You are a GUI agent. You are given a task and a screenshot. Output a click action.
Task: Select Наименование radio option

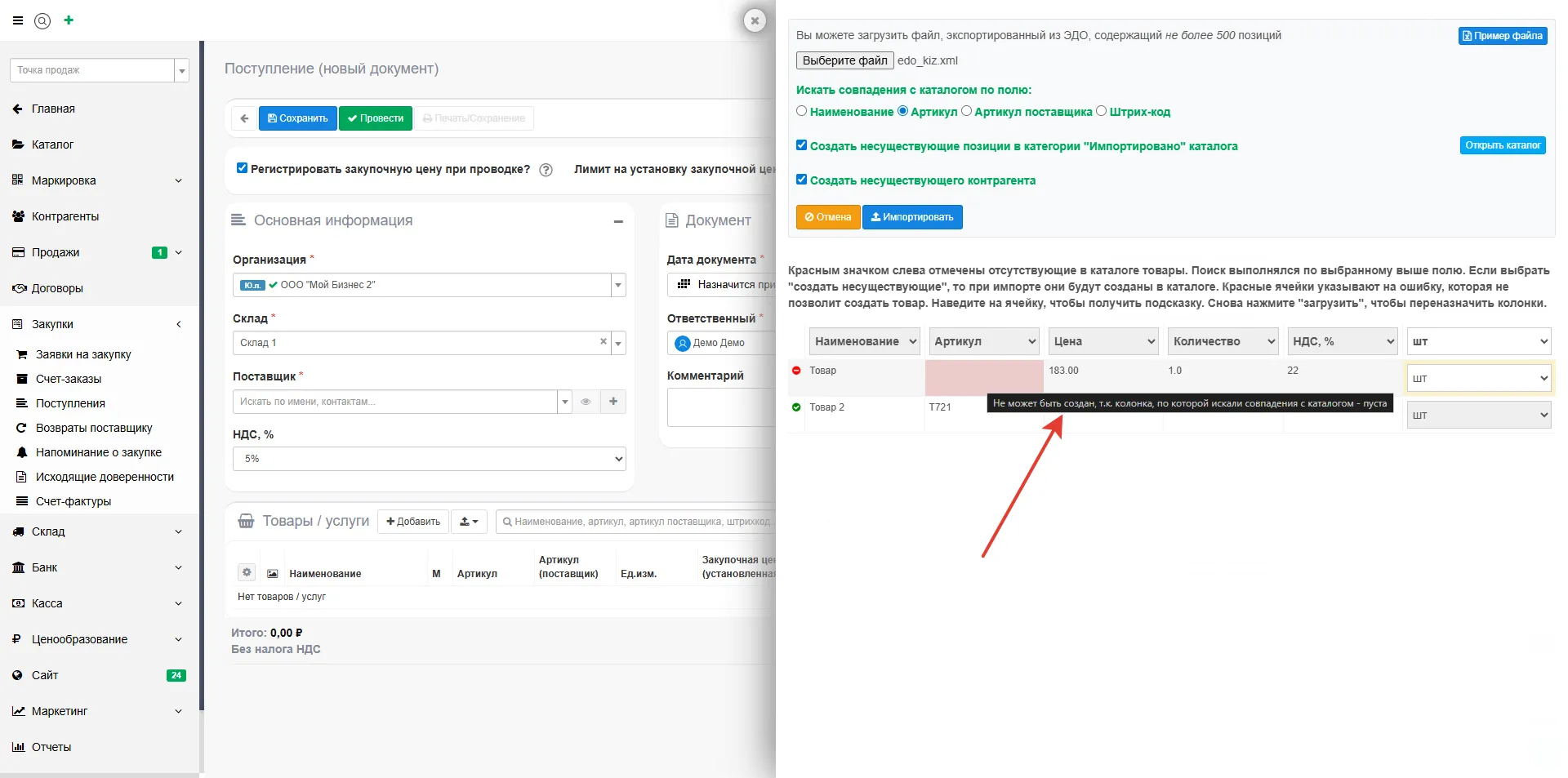pos(801,111)
